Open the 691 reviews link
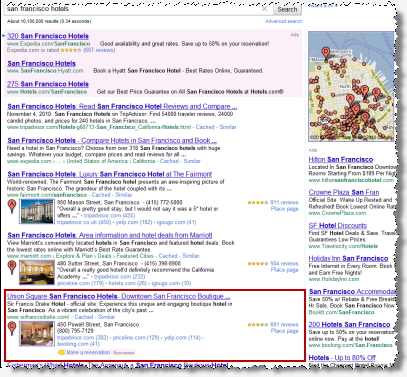The image size is (407, 377). click(284, 324)
